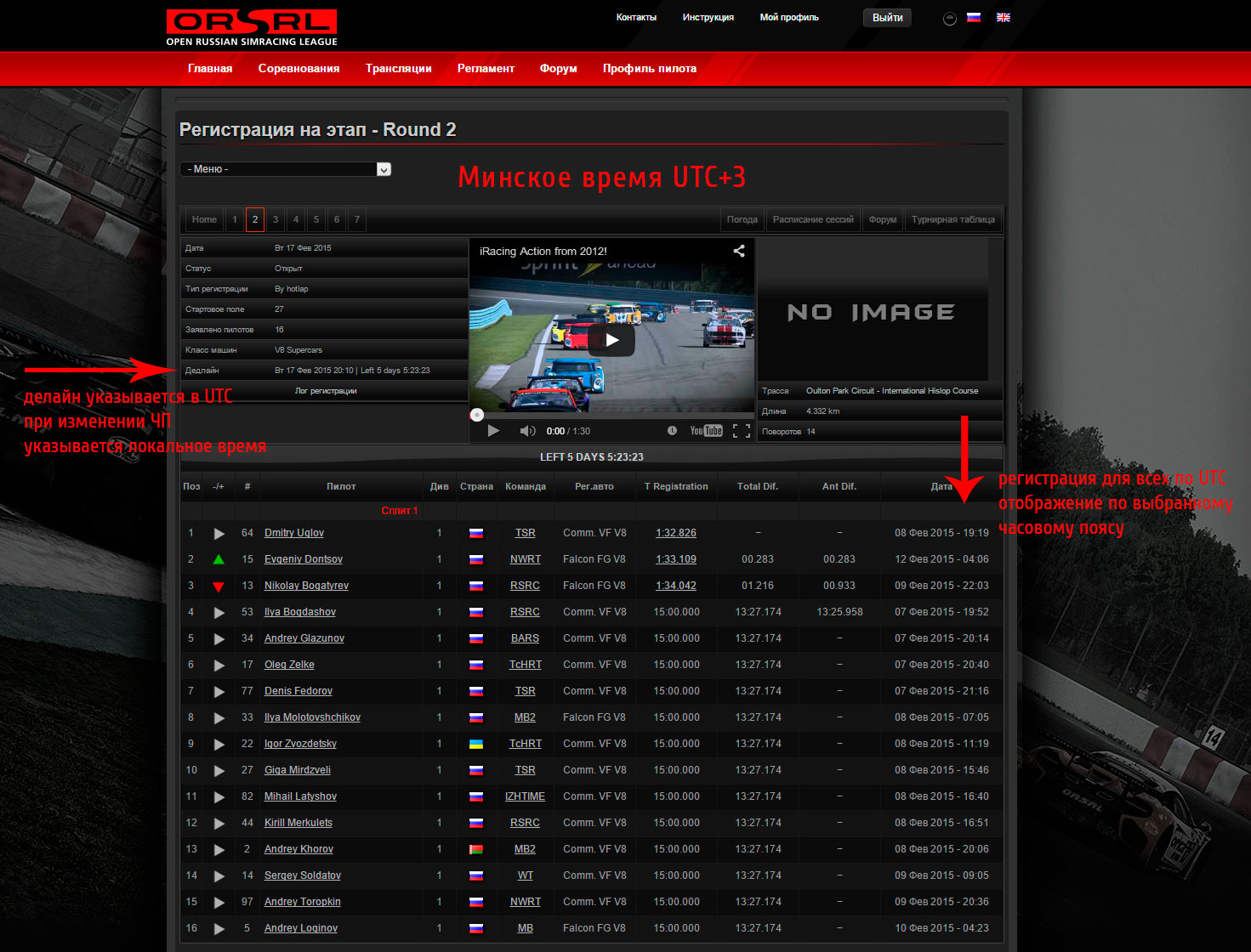This screenshot has height=952, width=1251.
Task: Click the Watch Later clock icon
Action: (672, 431)
